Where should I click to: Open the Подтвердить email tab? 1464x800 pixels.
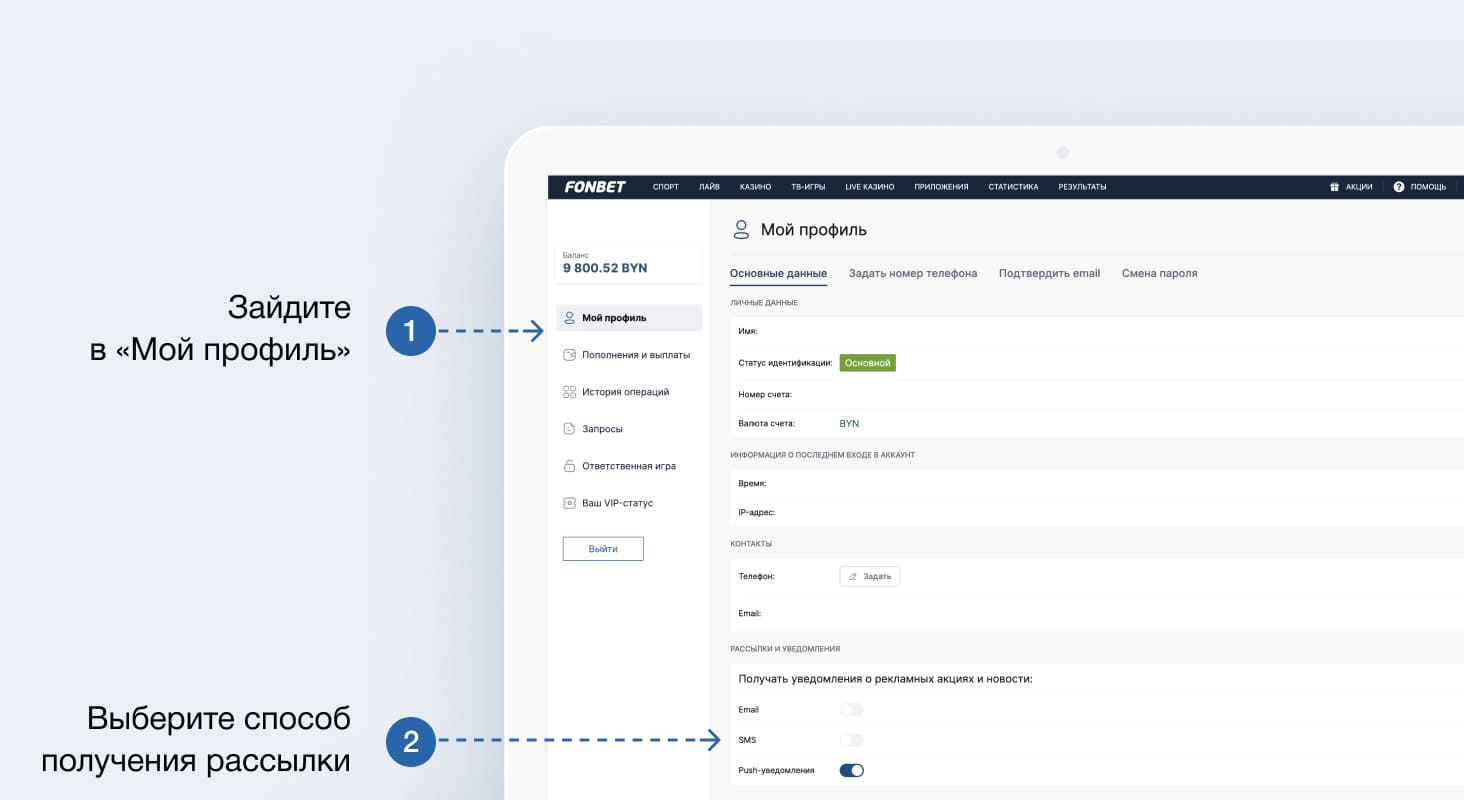[1049, 273]
